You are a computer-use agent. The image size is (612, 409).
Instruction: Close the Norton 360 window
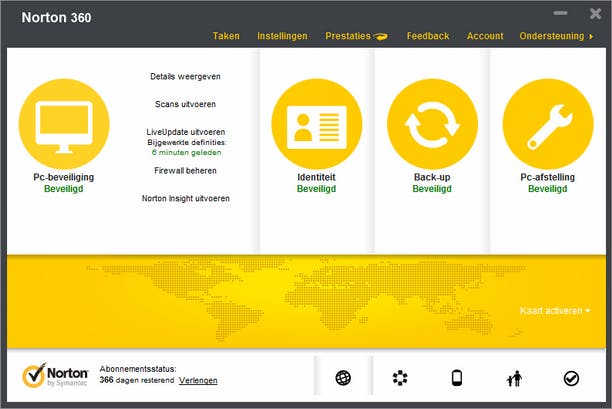(596, 14)
